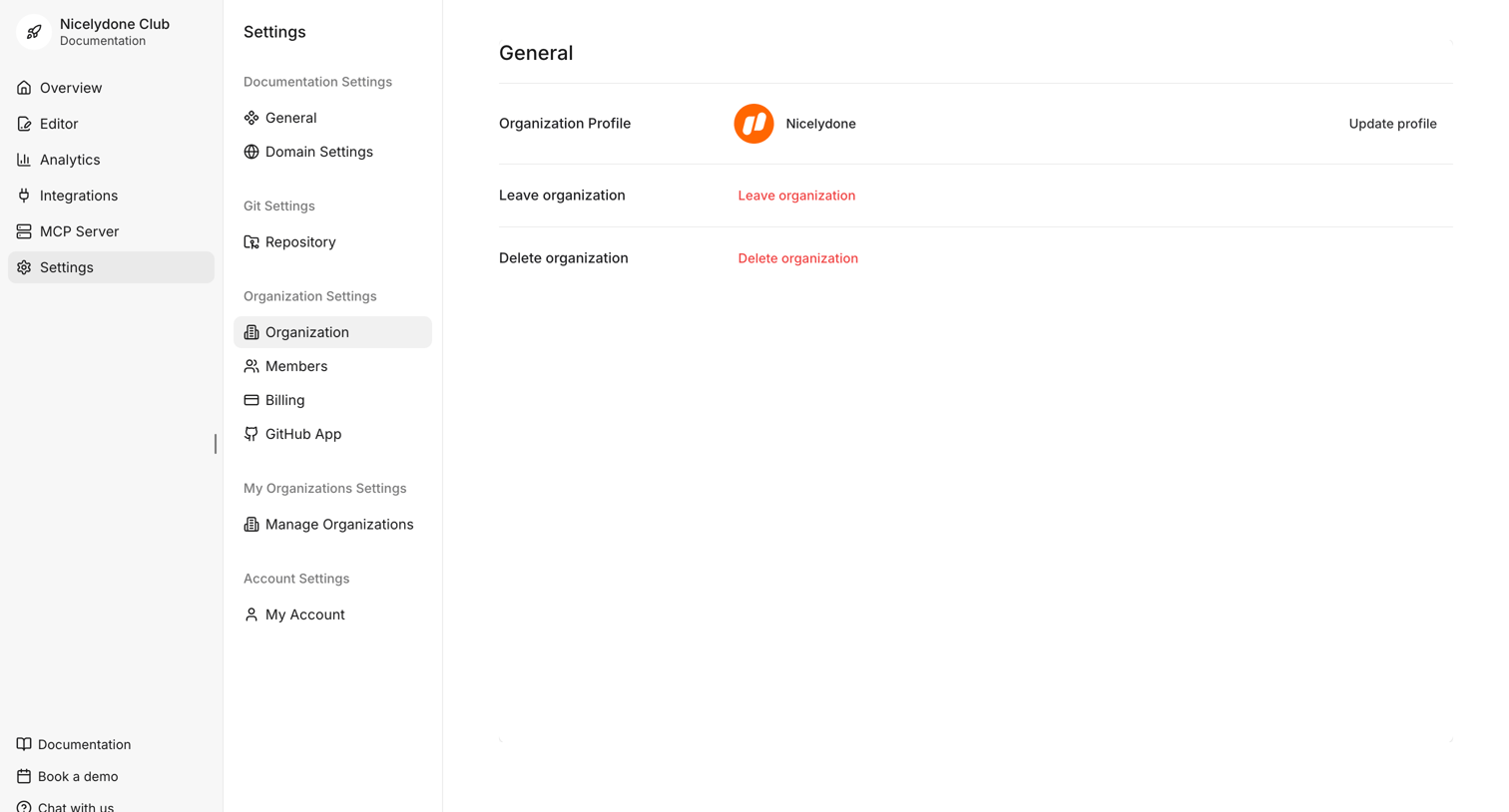The width and height of the screenshot is (1509, 812).
Task: Click the Documentation Settings section label
Action: click(x=317, y=82)
